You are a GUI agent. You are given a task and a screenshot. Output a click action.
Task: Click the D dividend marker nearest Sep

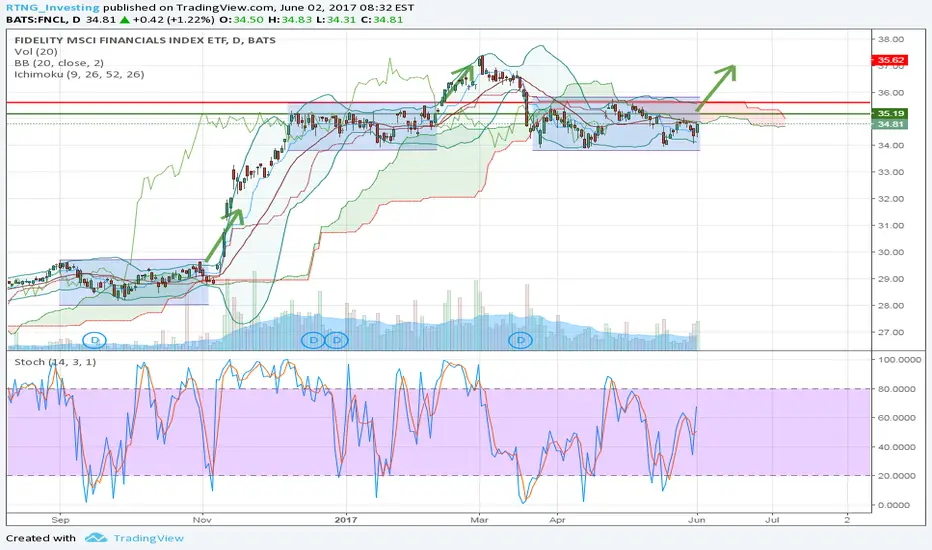pyautogui.click(x=94, y=341)
